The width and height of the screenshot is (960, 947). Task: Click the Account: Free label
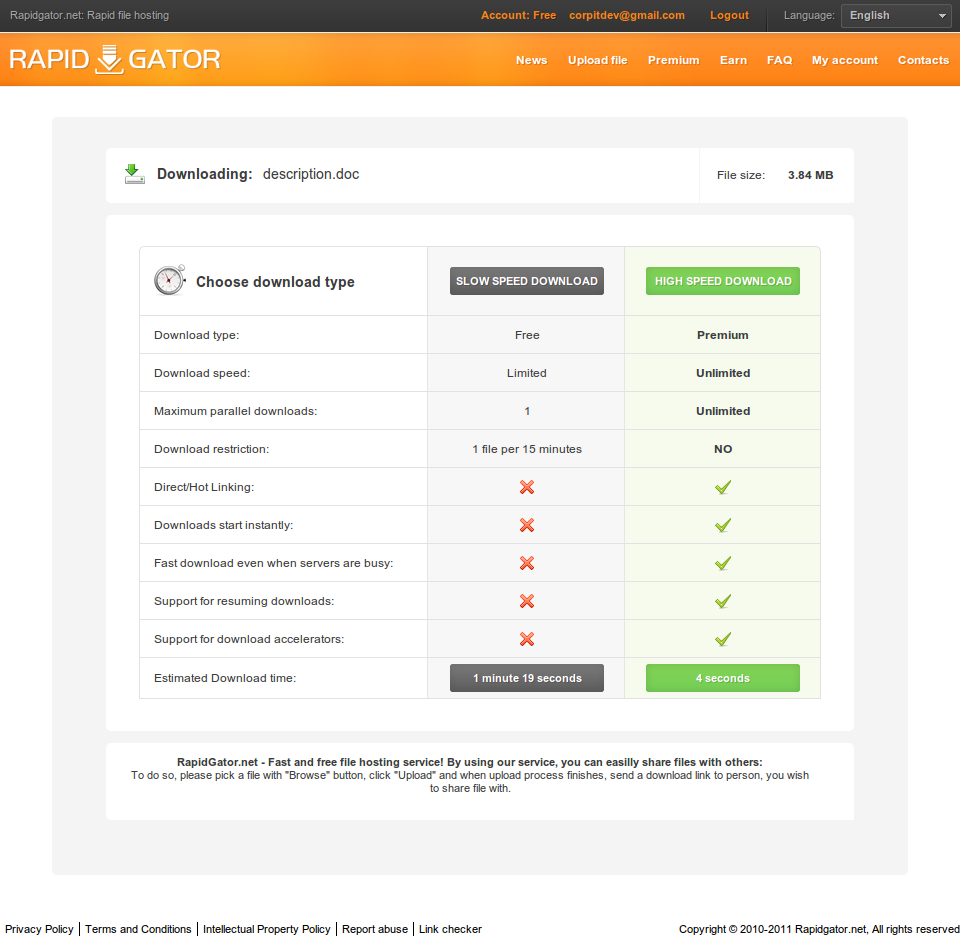(x=519, y=15)
